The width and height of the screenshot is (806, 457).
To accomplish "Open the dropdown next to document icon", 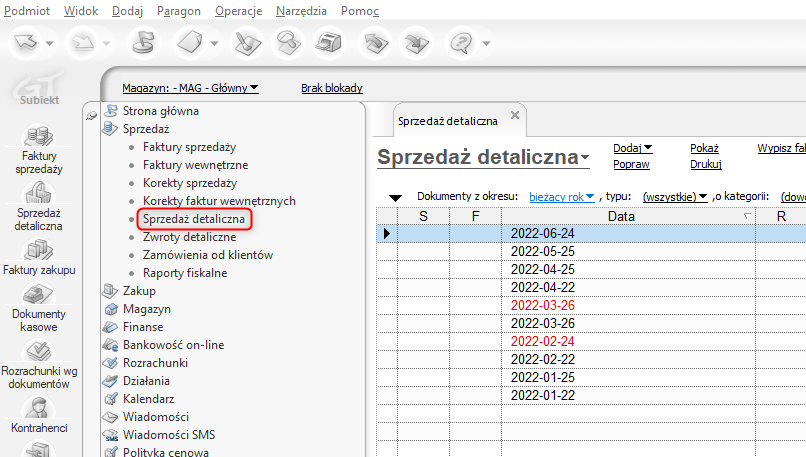I will click(x=214, y=44).
